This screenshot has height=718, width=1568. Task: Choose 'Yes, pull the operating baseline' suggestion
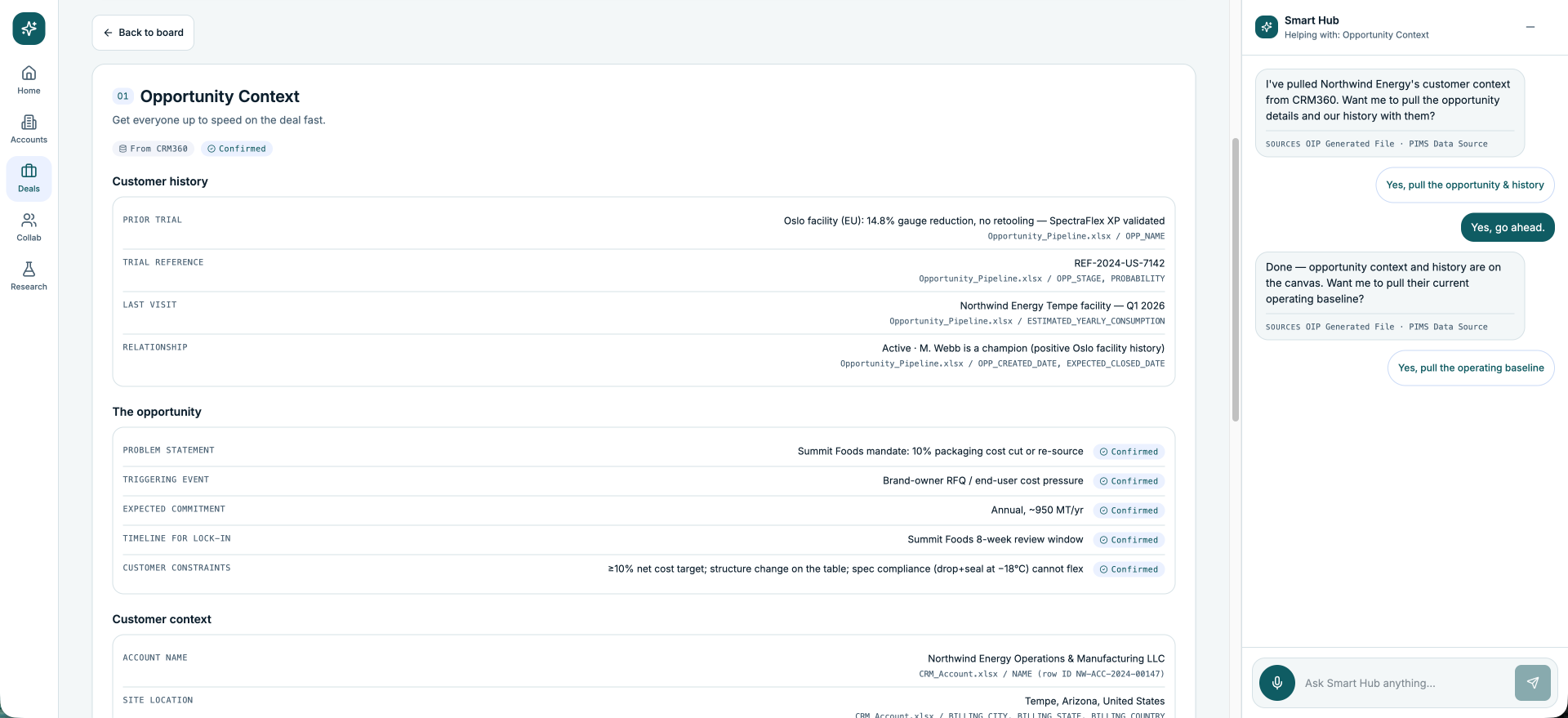pyautogui.click(x=1471, y=368)
